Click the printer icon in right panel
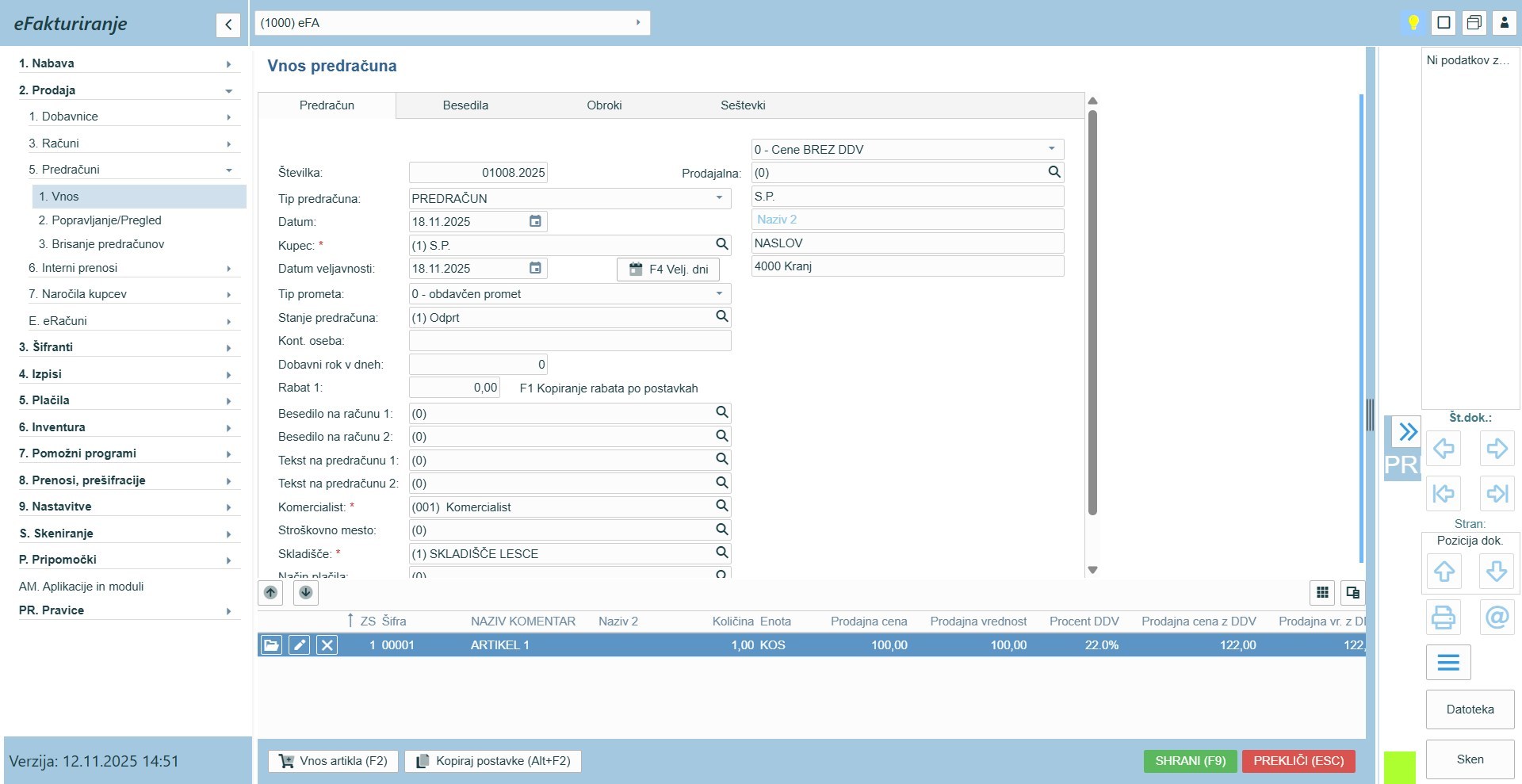Viewport: 1522px width, 784px height. pyautogui.click(x=1444, y=617)
